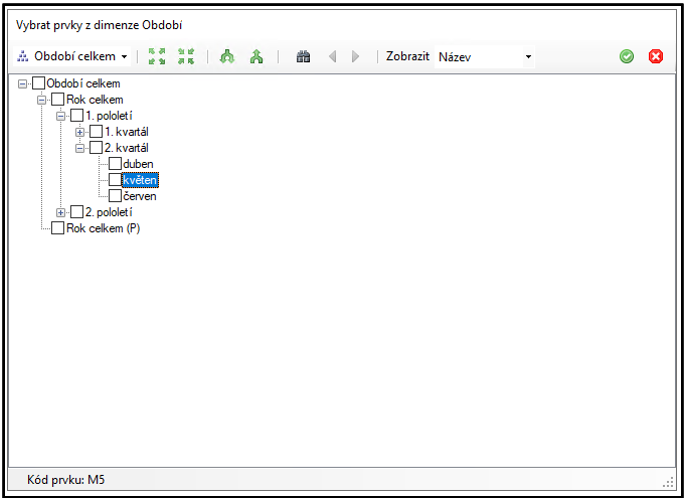Viewport: 688px width, 499px height.
Task: Expand the 2. pololetí node
Action: 61,212
